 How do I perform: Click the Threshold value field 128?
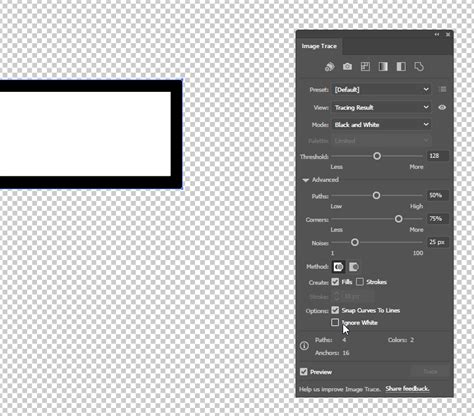coord(438,156)
